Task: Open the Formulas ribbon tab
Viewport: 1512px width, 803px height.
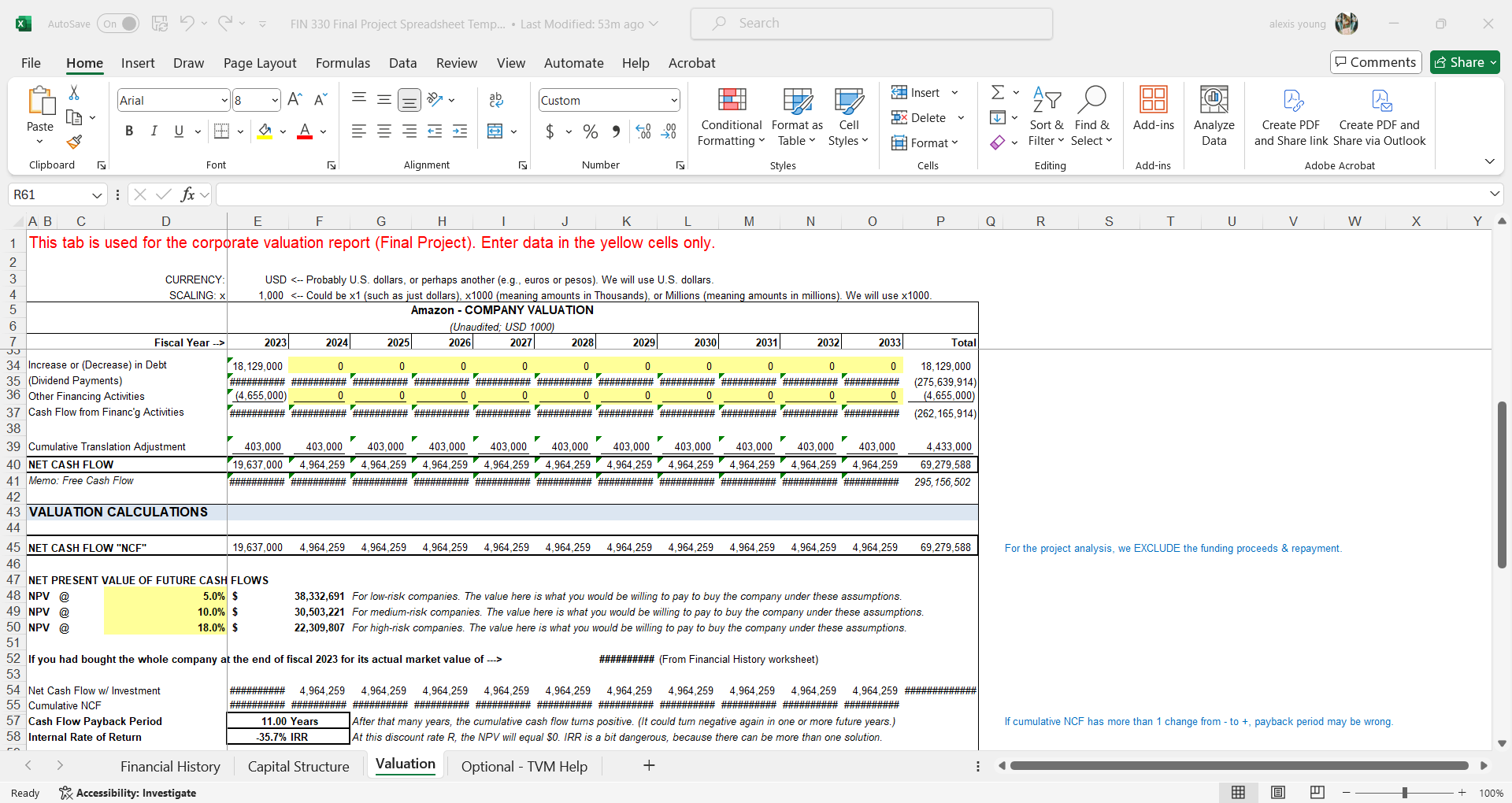Action: pyautogui.click(x=343, y=63)
